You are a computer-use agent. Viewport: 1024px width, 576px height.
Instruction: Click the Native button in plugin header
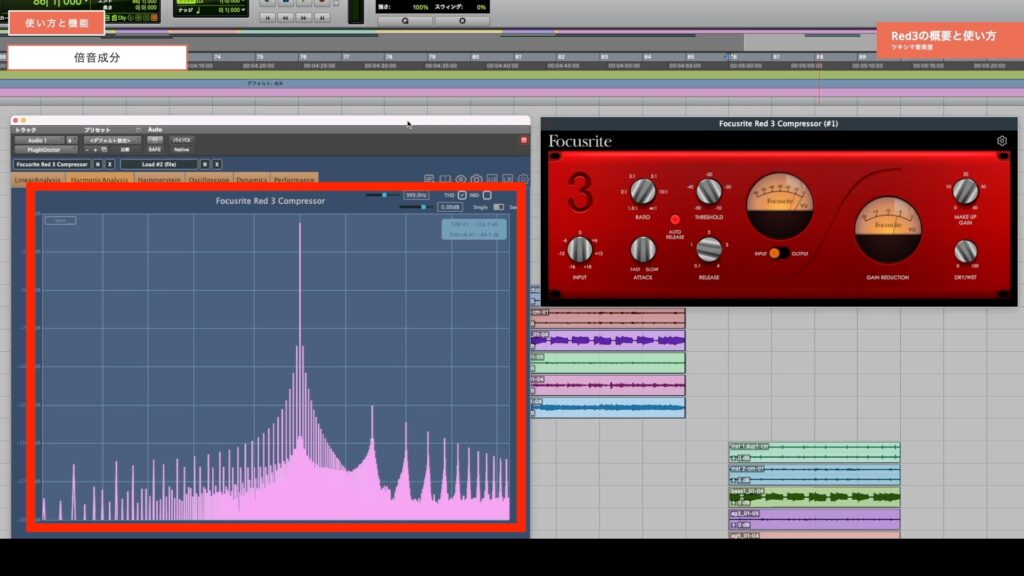182,150
